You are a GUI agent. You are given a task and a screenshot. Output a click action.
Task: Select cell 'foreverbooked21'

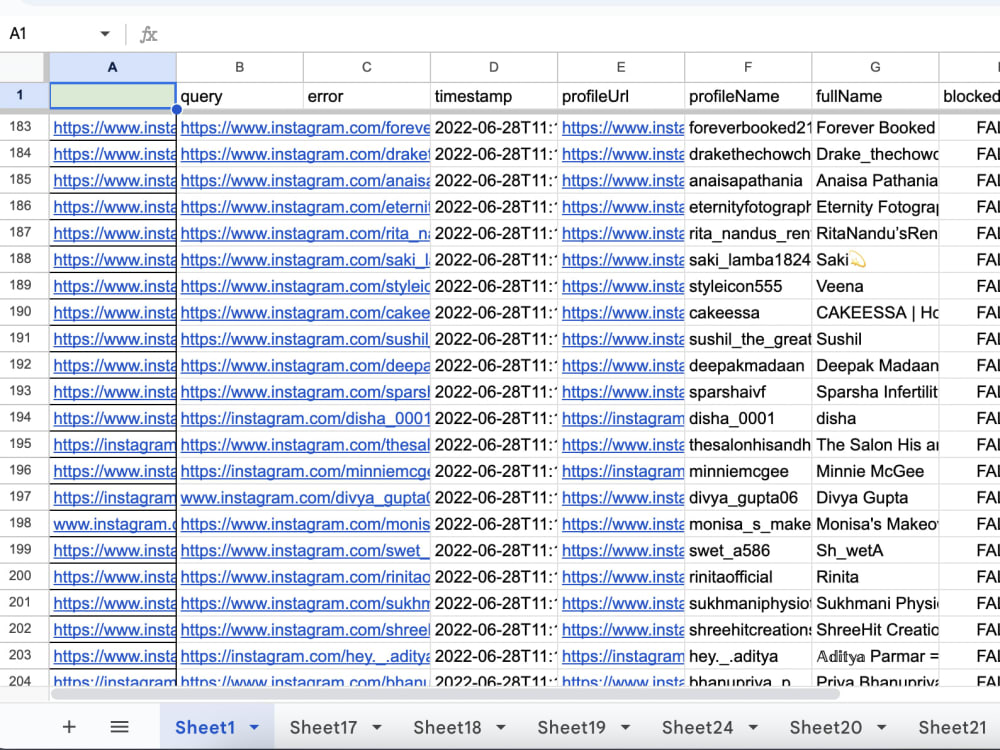coord(747,128)
